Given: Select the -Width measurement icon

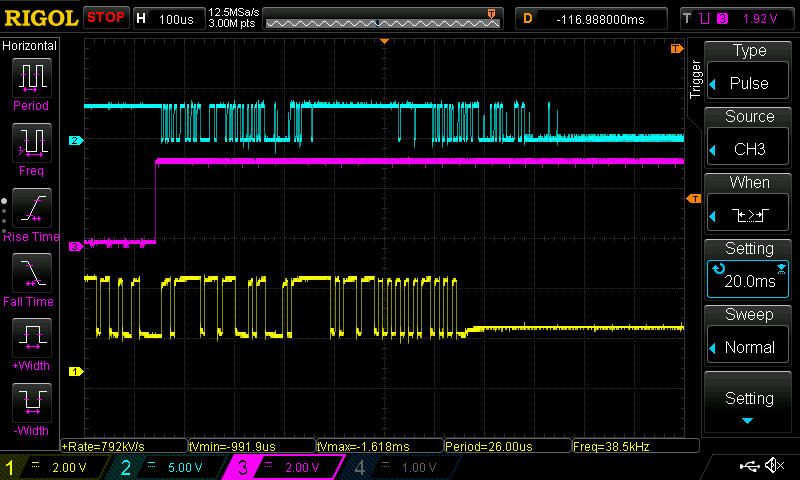Looking at the screenshot, I should click(x=32, y=402).
